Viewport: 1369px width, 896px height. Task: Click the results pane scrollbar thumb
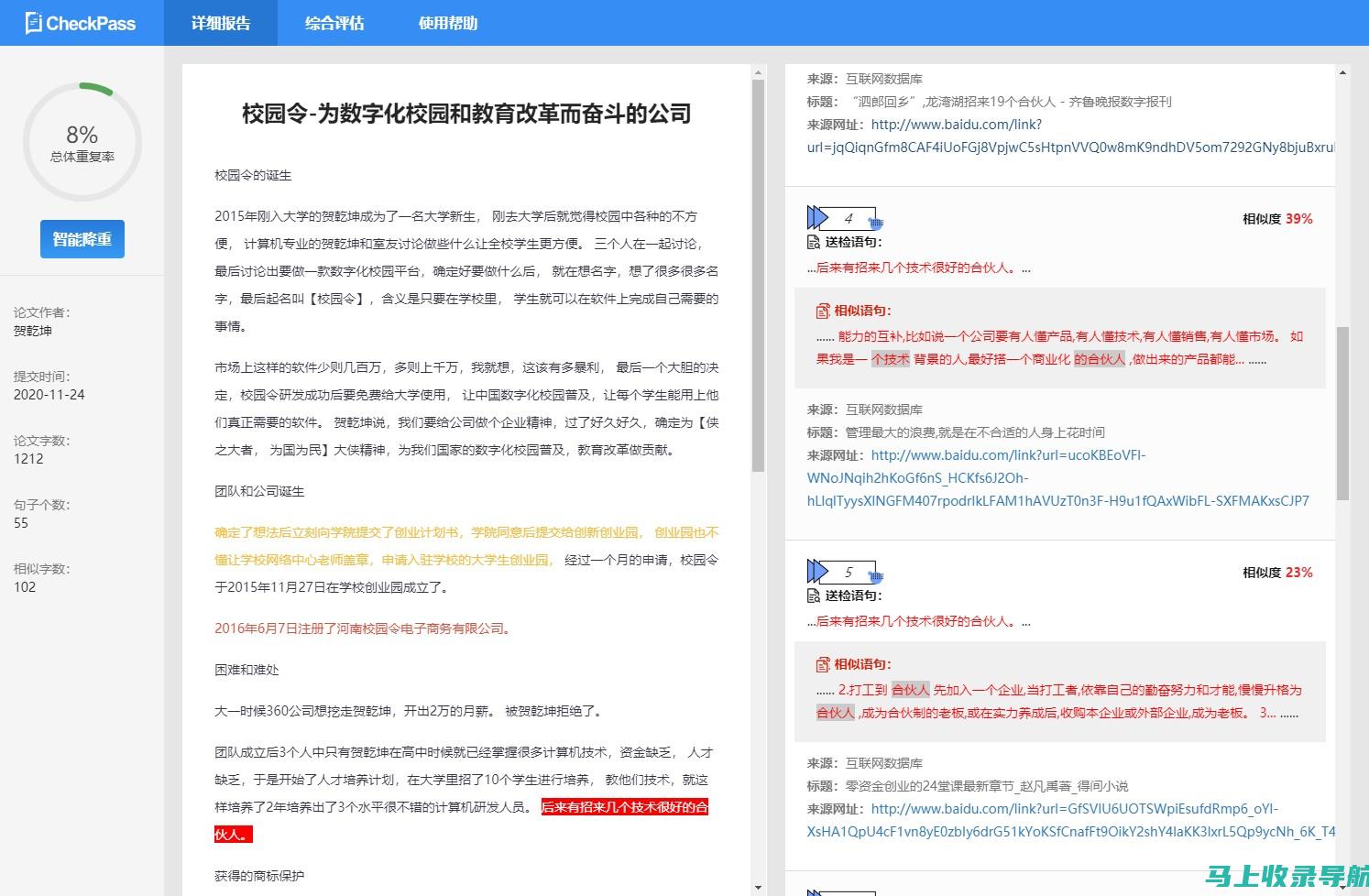click(x=1343, y=412)
